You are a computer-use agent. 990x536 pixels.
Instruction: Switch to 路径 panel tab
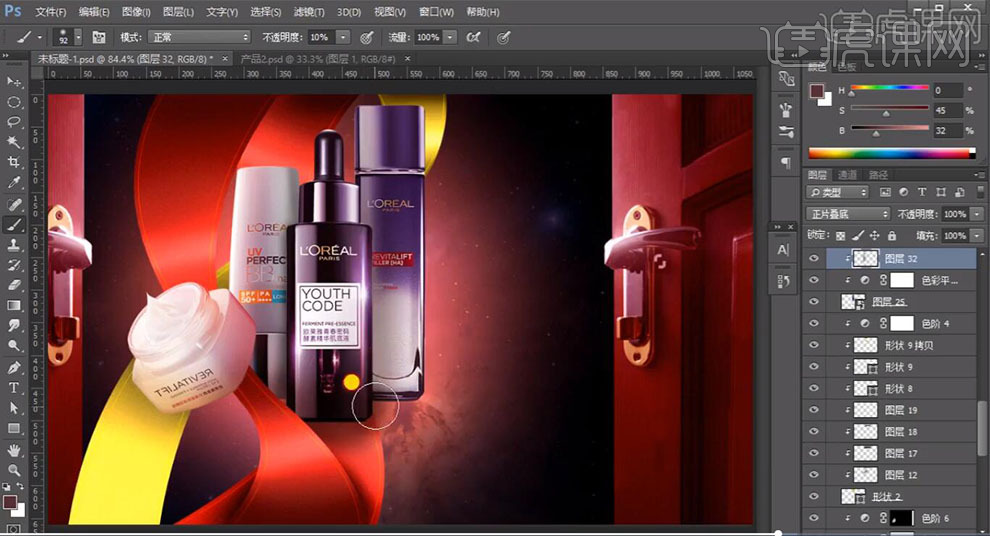click(x=878, y=175)
